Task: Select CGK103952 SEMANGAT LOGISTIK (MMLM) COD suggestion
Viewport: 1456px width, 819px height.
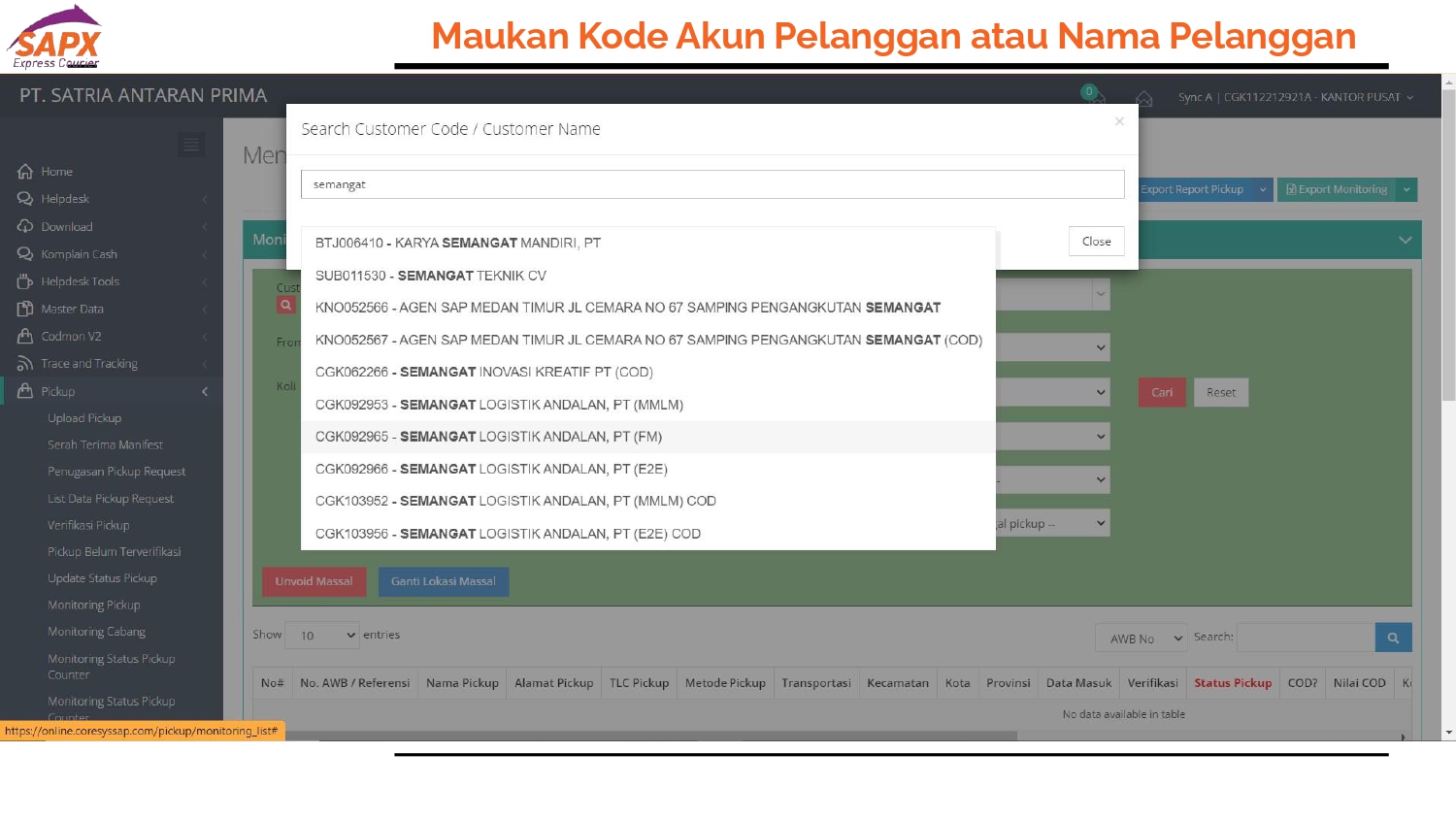Action: 648,501
